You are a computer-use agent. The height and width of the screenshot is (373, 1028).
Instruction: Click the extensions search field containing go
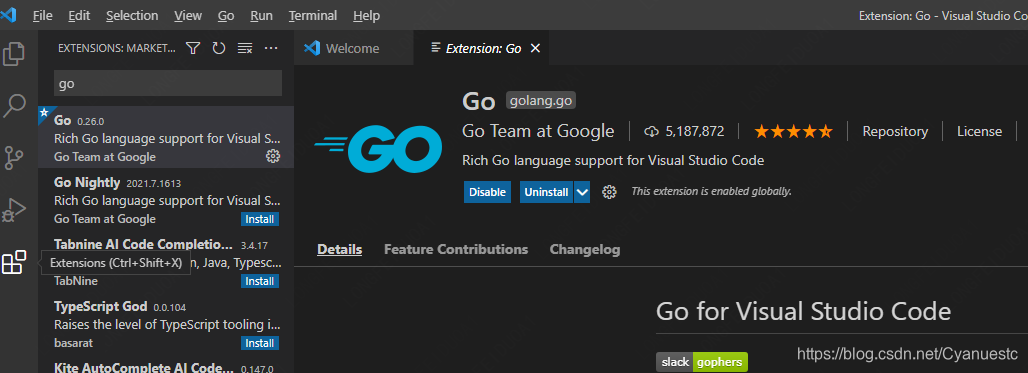pos(168,83)
